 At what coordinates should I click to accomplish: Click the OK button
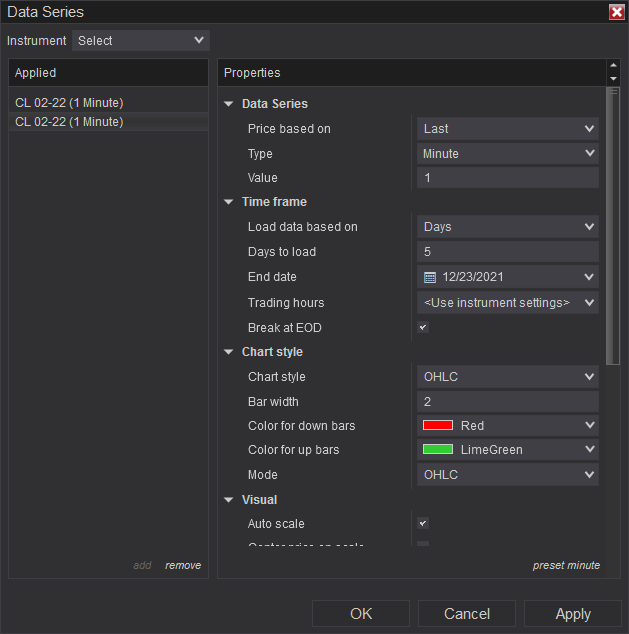coord(361,614)
